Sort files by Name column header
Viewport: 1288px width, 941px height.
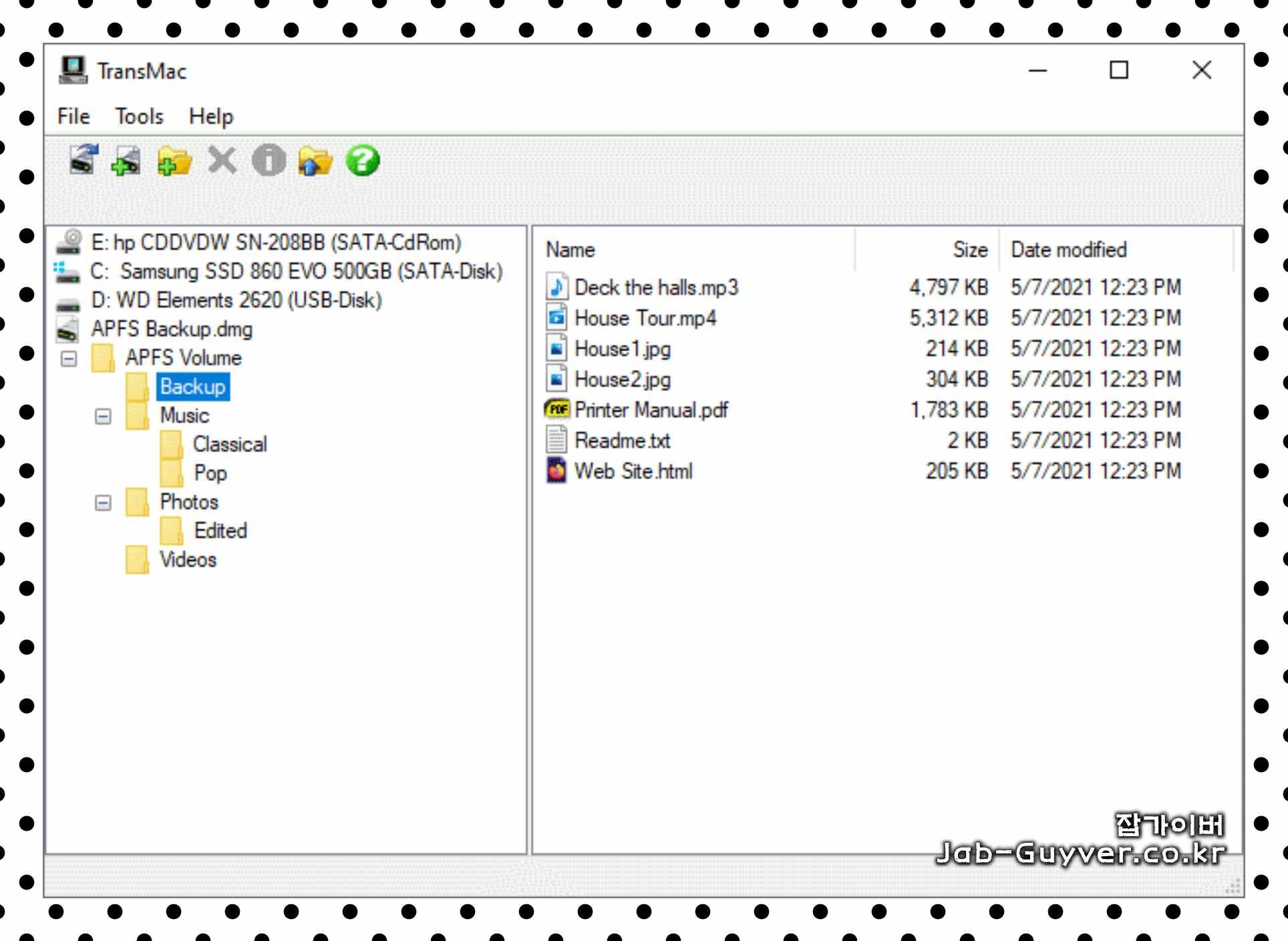[570, 250]
